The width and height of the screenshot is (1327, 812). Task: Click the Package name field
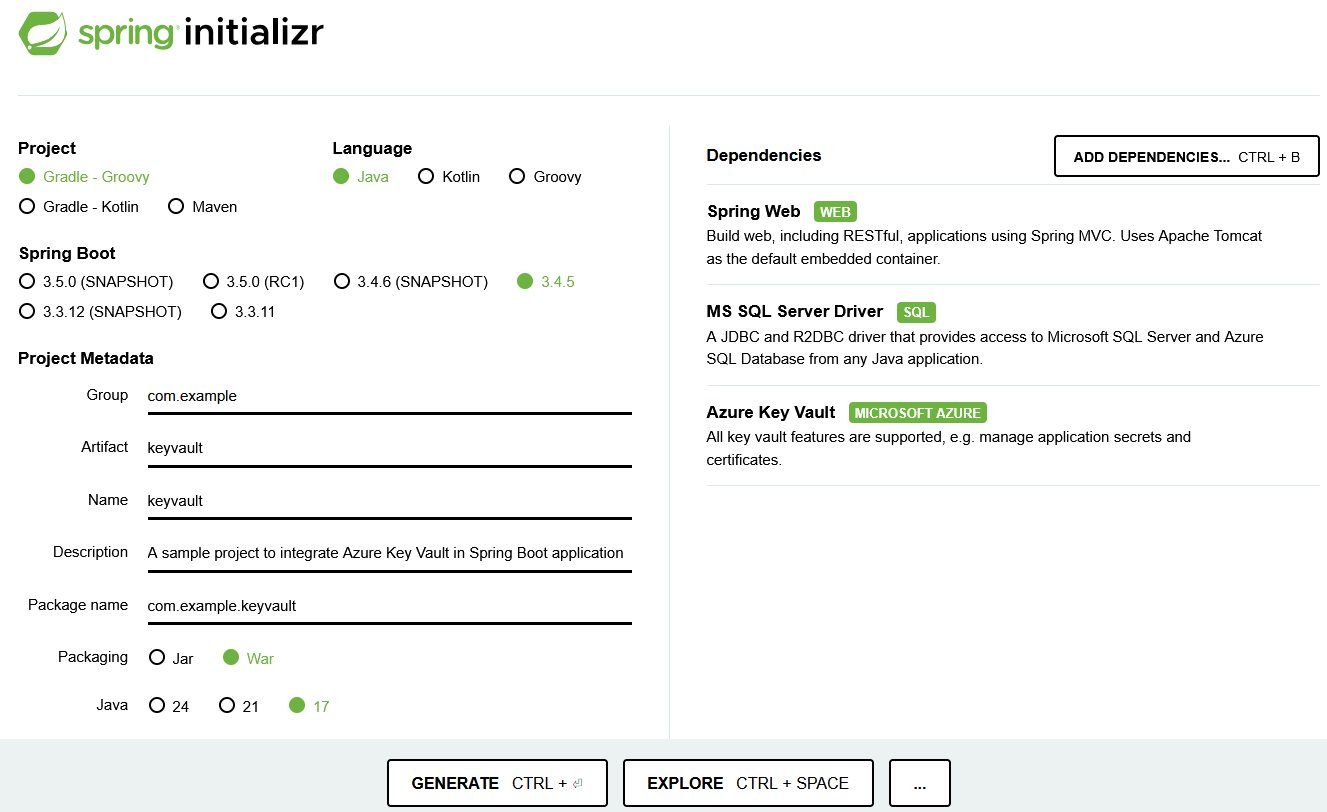coord(389,606)
